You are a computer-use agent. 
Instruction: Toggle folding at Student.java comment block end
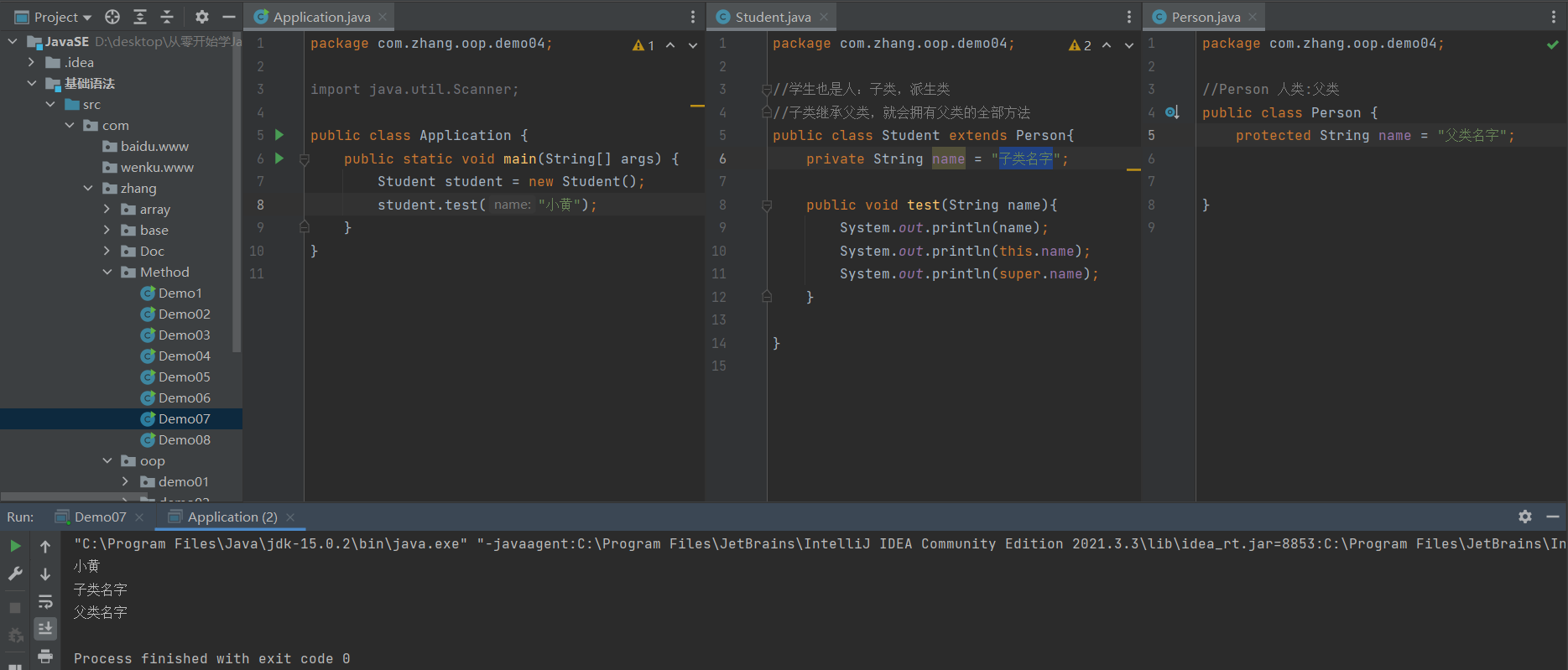click(766, 112)
